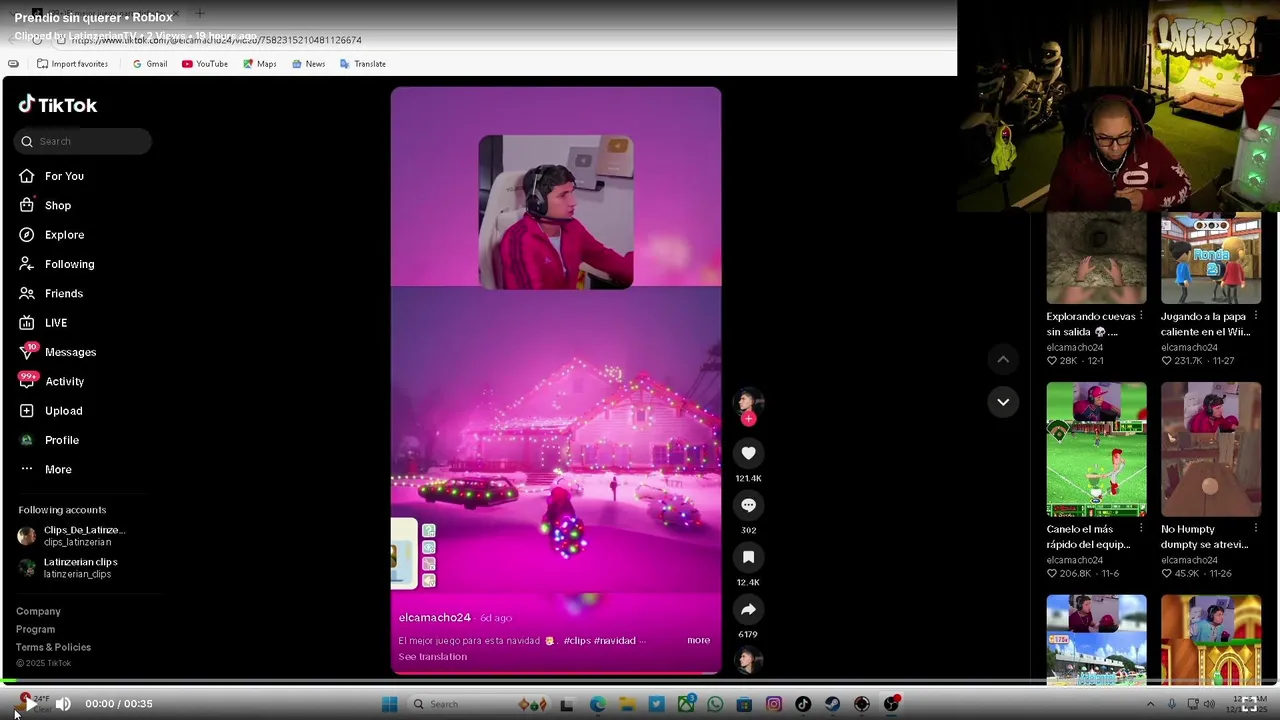The image size is (1280, 720).
Task: Go to previous video arrow
Action: point(1003,359)
